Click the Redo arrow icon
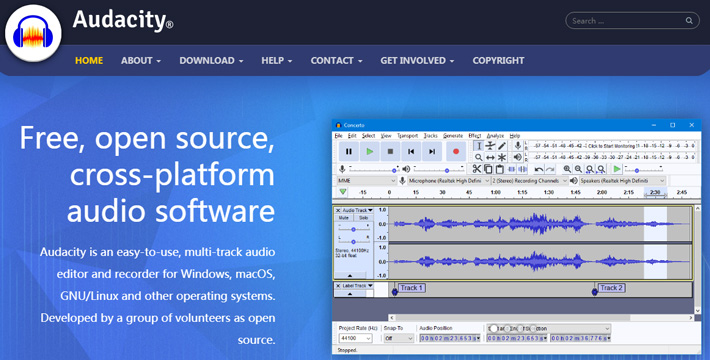This screenshot has width=710, height=360. pyautogui.click(x=550, y=169)
